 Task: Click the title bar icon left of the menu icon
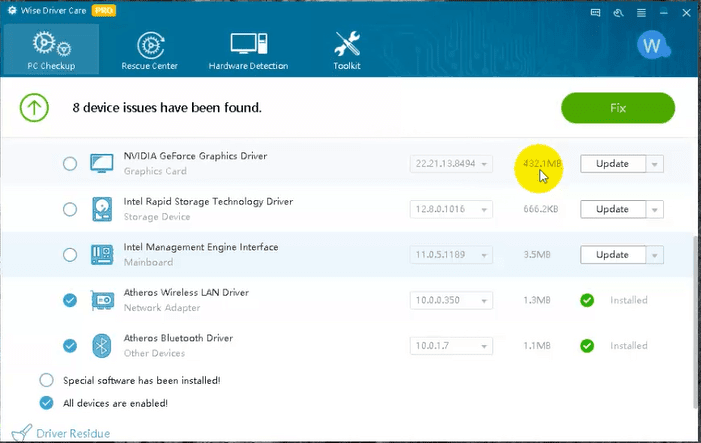[x=618, y=13]
